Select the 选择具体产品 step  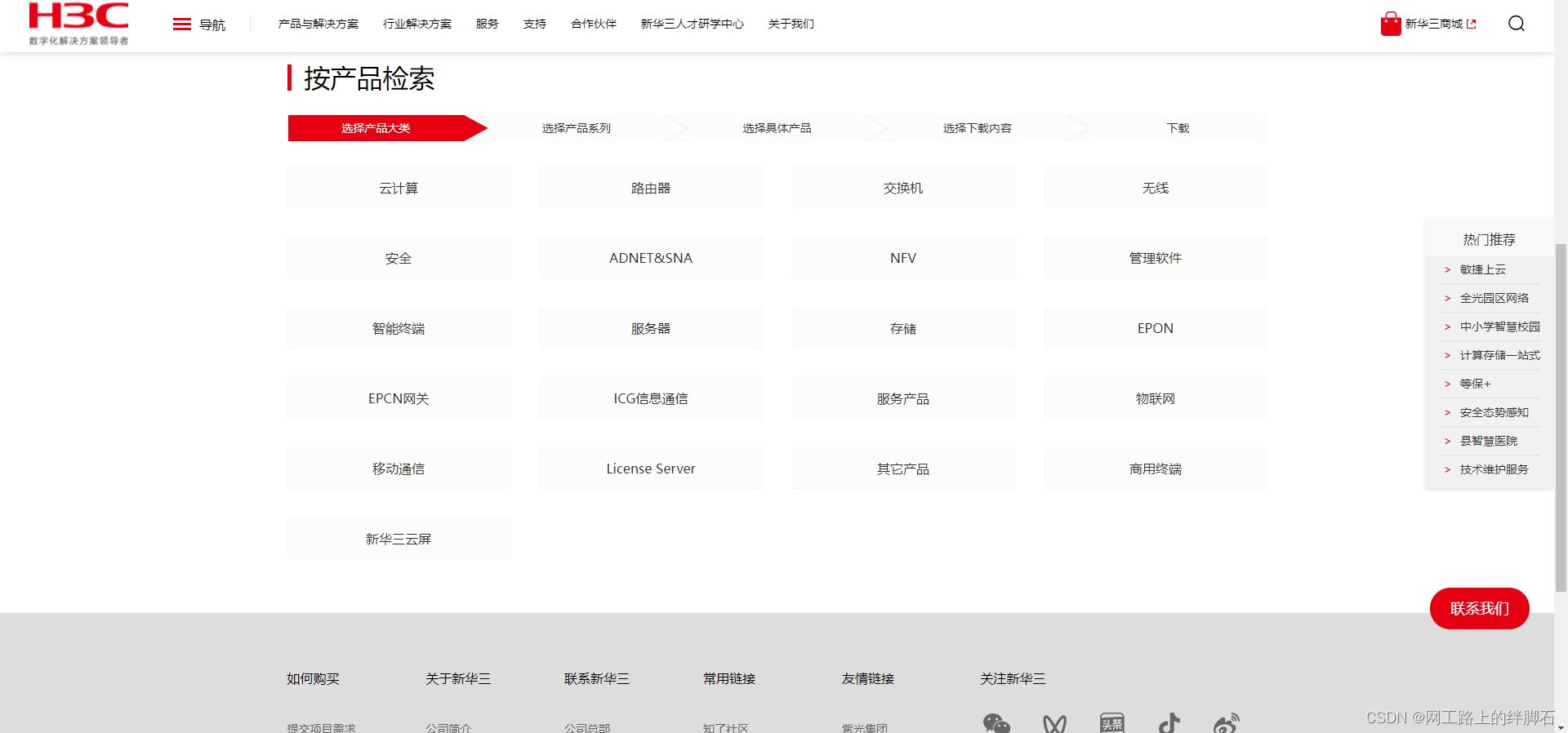(777, 128)
